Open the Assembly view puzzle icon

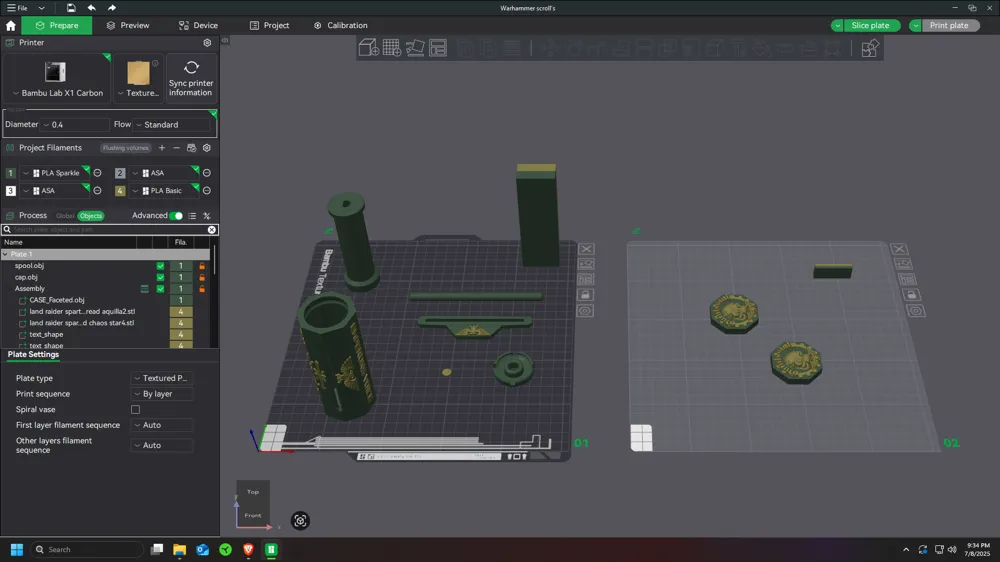pyautogui.click(x=869, y=48)
